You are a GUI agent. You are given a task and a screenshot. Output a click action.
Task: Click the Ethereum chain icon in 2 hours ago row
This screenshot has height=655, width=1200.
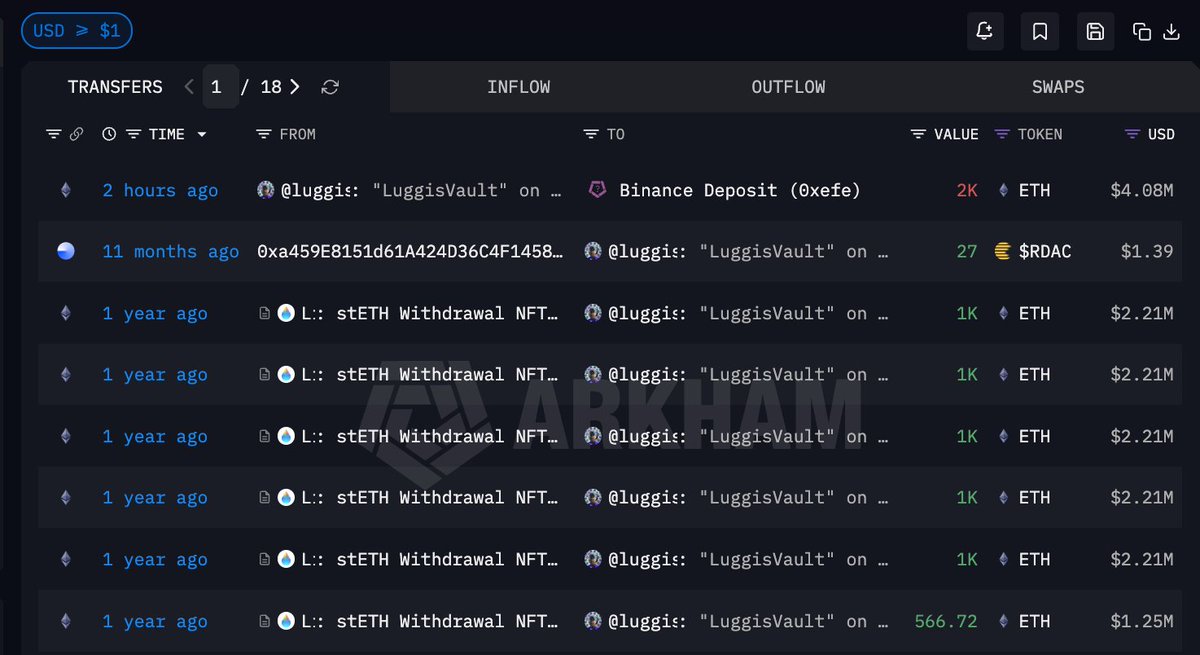pyautogui.click(x=66, y=190)
